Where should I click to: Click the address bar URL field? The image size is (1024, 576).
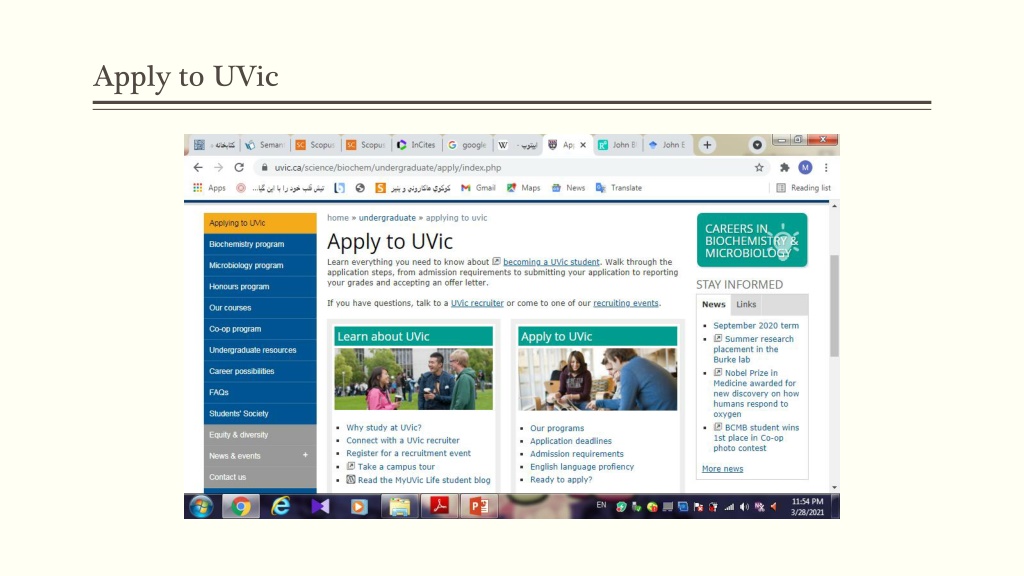509,168
